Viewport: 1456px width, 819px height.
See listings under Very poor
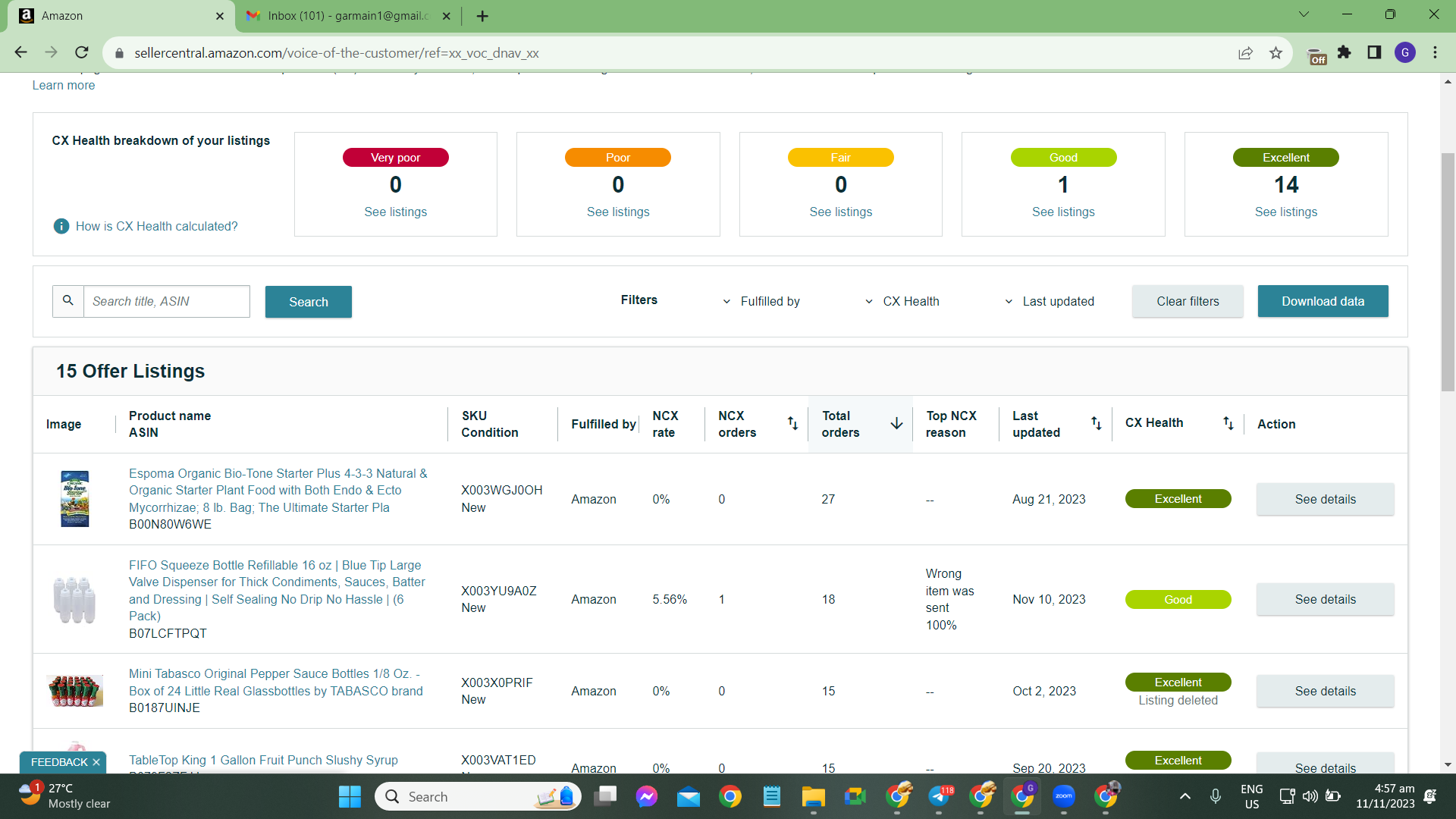(x=395, y=212)
